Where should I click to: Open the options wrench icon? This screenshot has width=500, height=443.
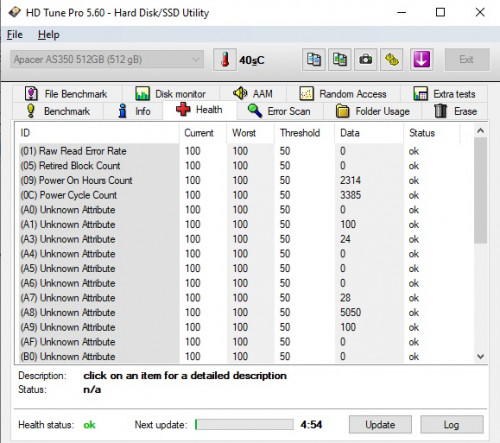click(x=392, y=60)
